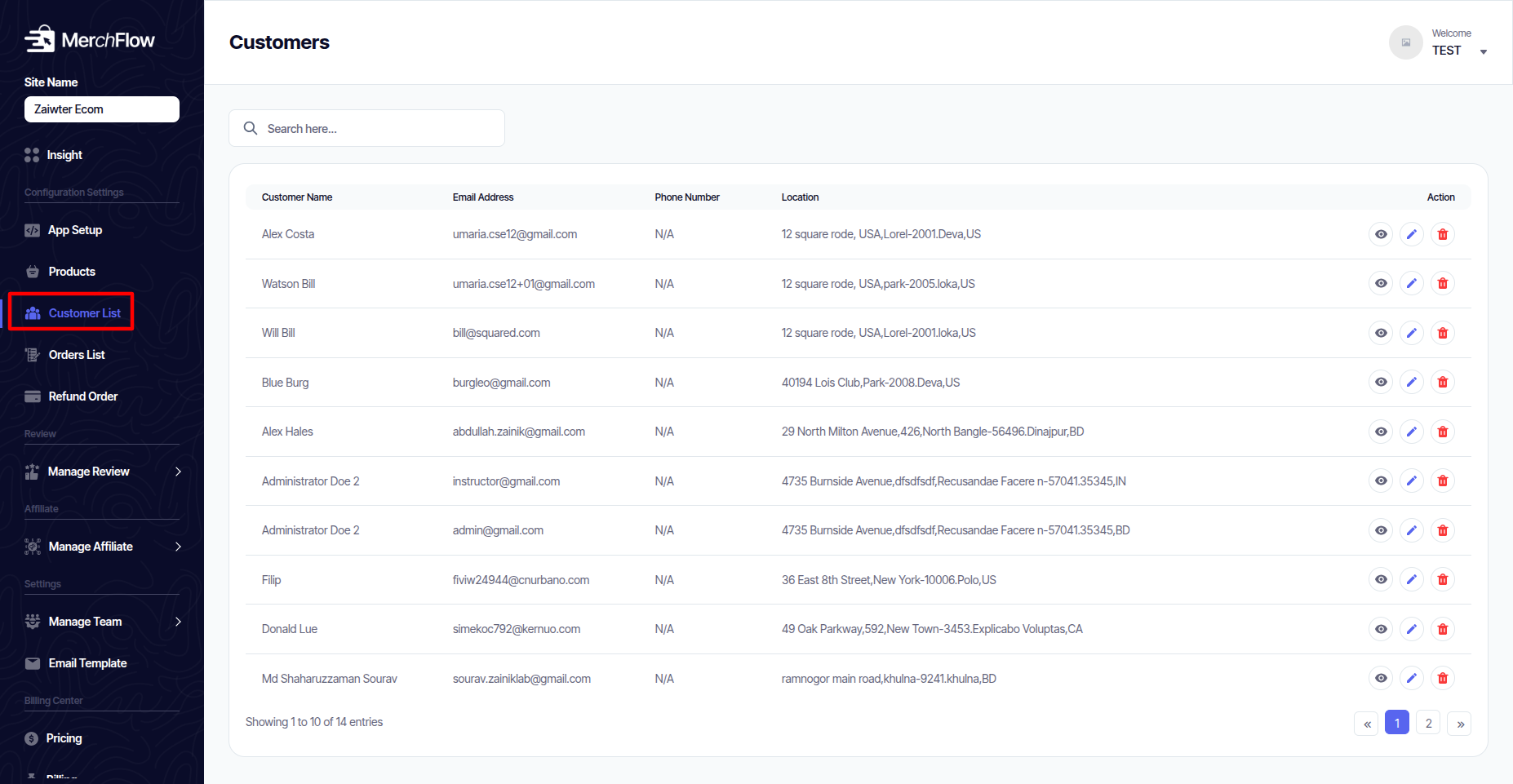Edit the customer Donald Lue
This screenshot has width=1513, height=784.
(x=1411, y=629)
